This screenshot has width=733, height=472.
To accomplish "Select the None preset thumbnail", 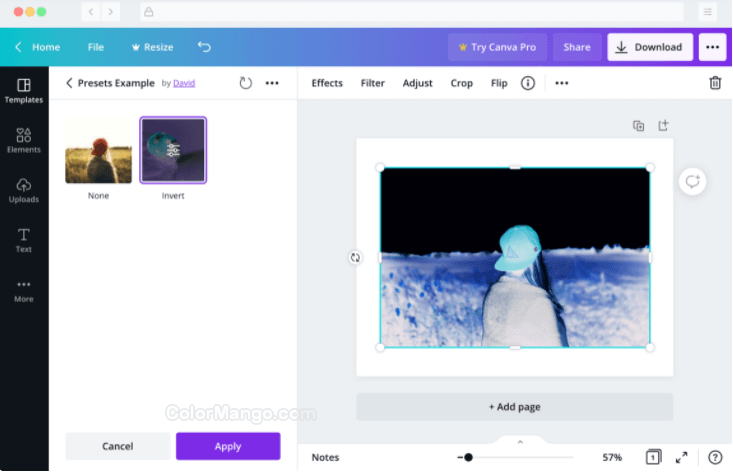I will coord(98,151).
